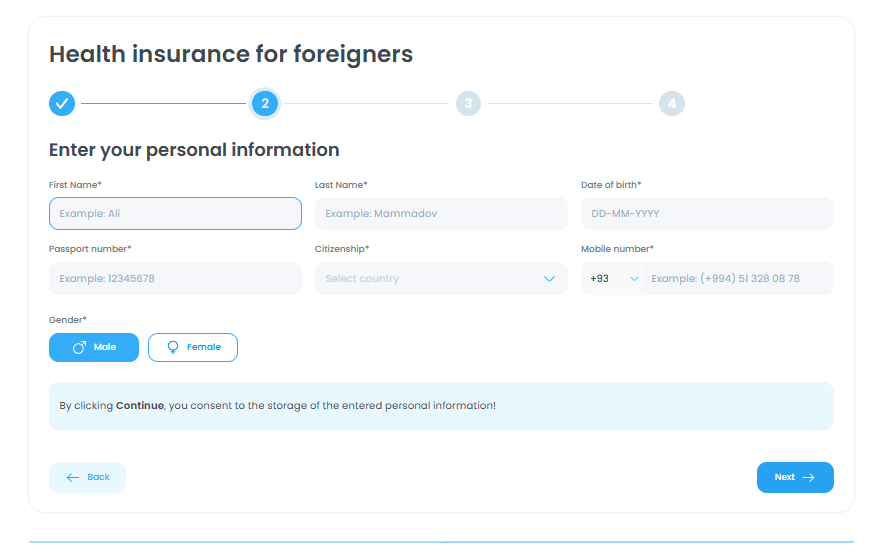The height and width of the screenshot is (559, 885).
Task: Focus the Mobile number text field
Action: [736, 279]
